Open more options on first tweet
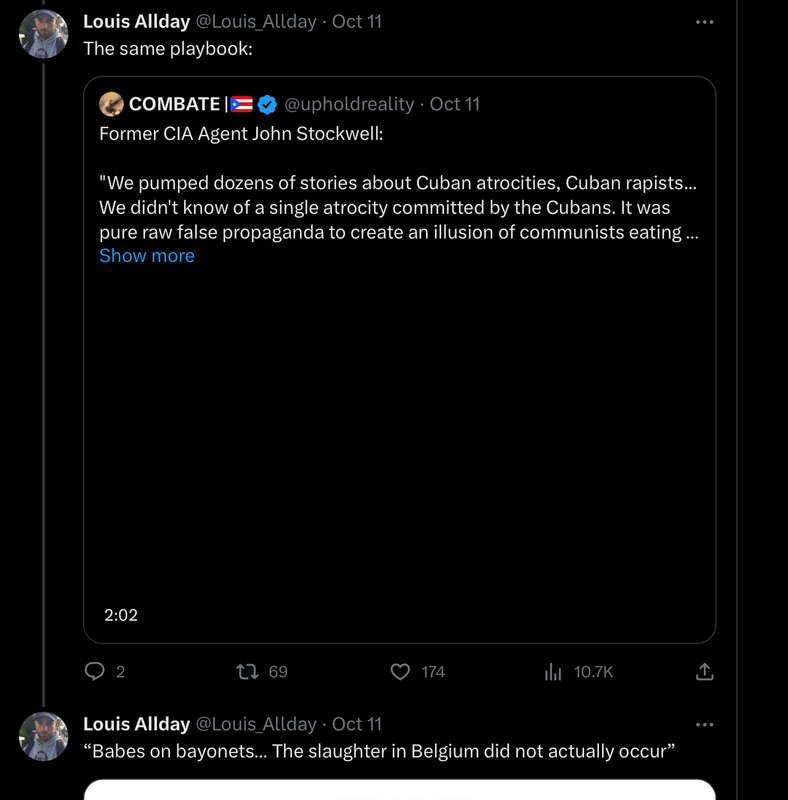Image resolution: width=788 pixels, height=800 pixels. point(705,22)
